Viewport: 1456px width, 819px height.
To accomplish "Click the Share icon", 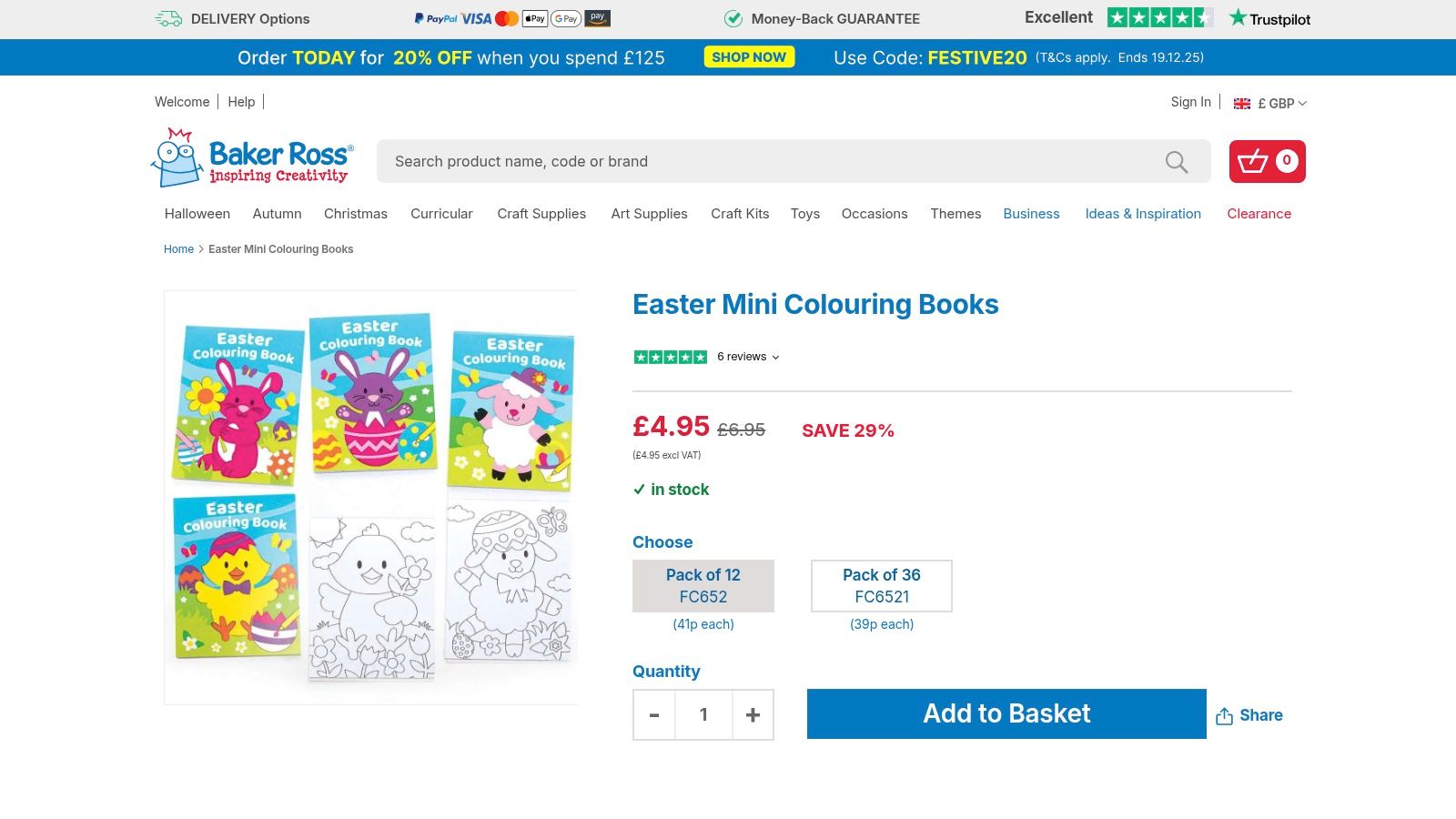I will pos(1225,716).
